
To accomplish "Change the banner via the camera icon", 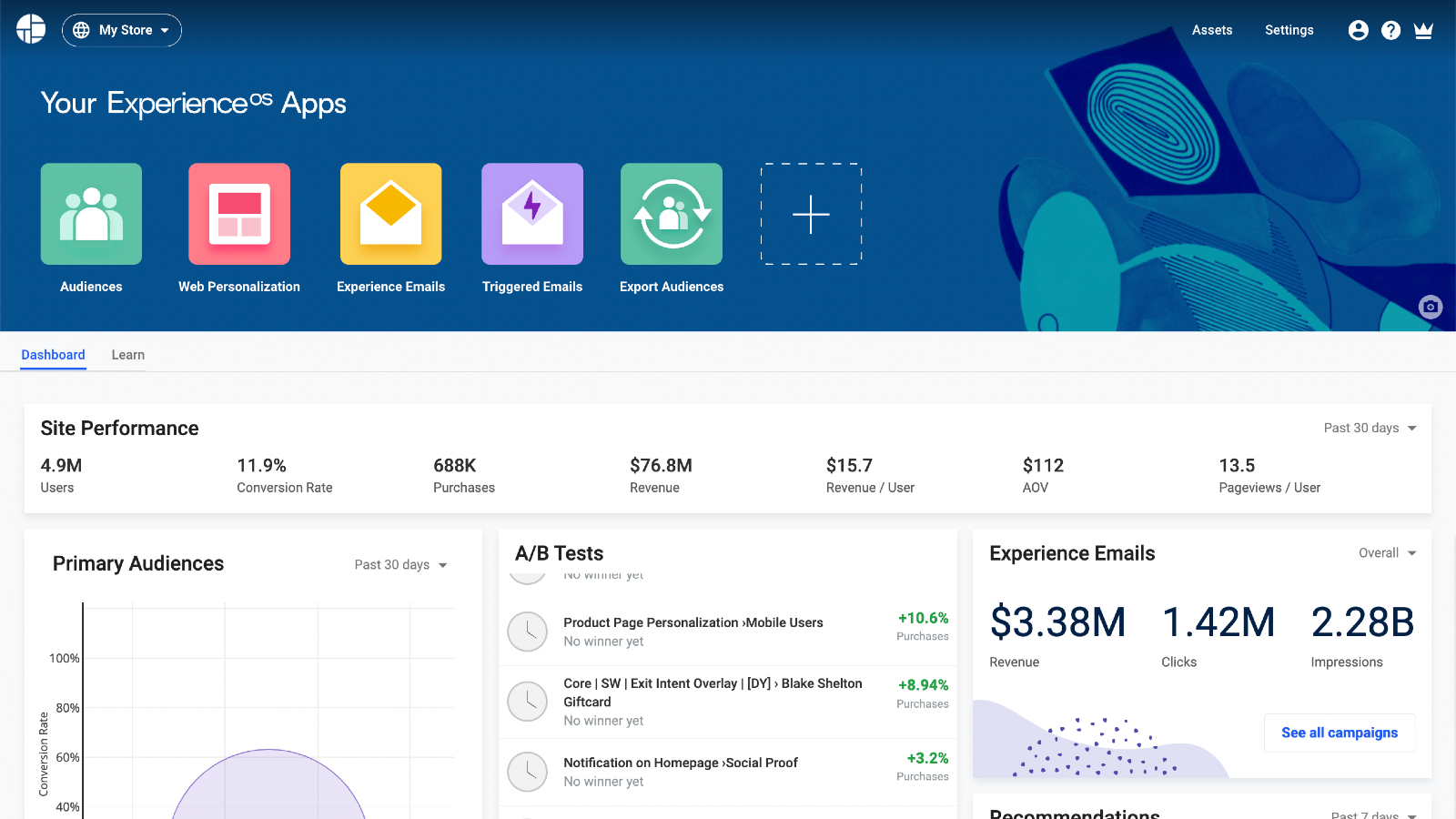I will point(1430,308).
